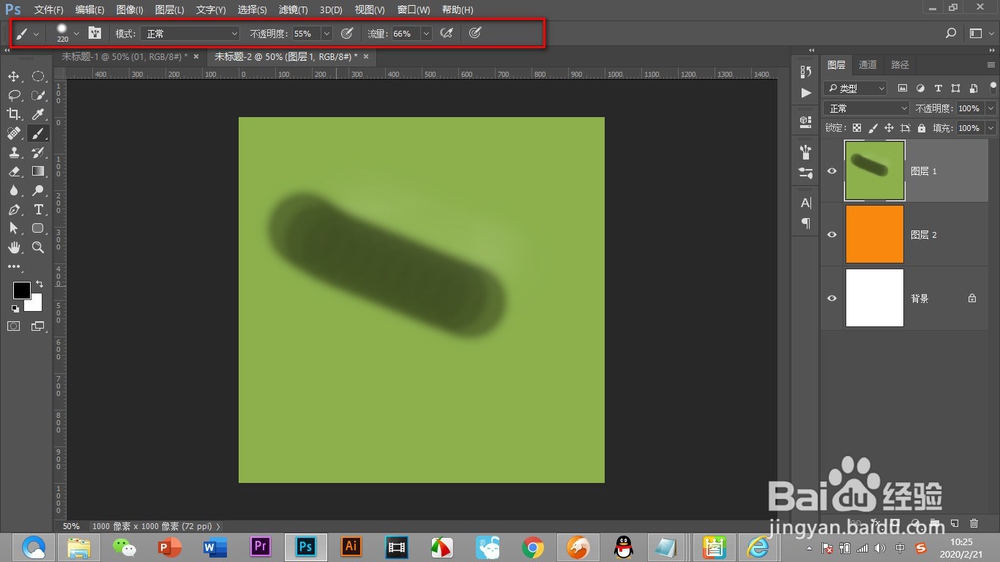
Task: Toggle pressure control for opacity
Action: (347, 33)
